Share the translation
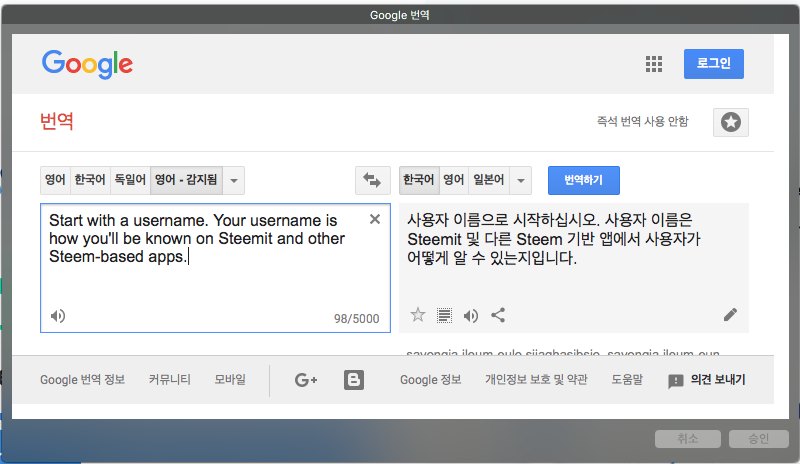This screenshot has height=464, width=800. point(498,315)
